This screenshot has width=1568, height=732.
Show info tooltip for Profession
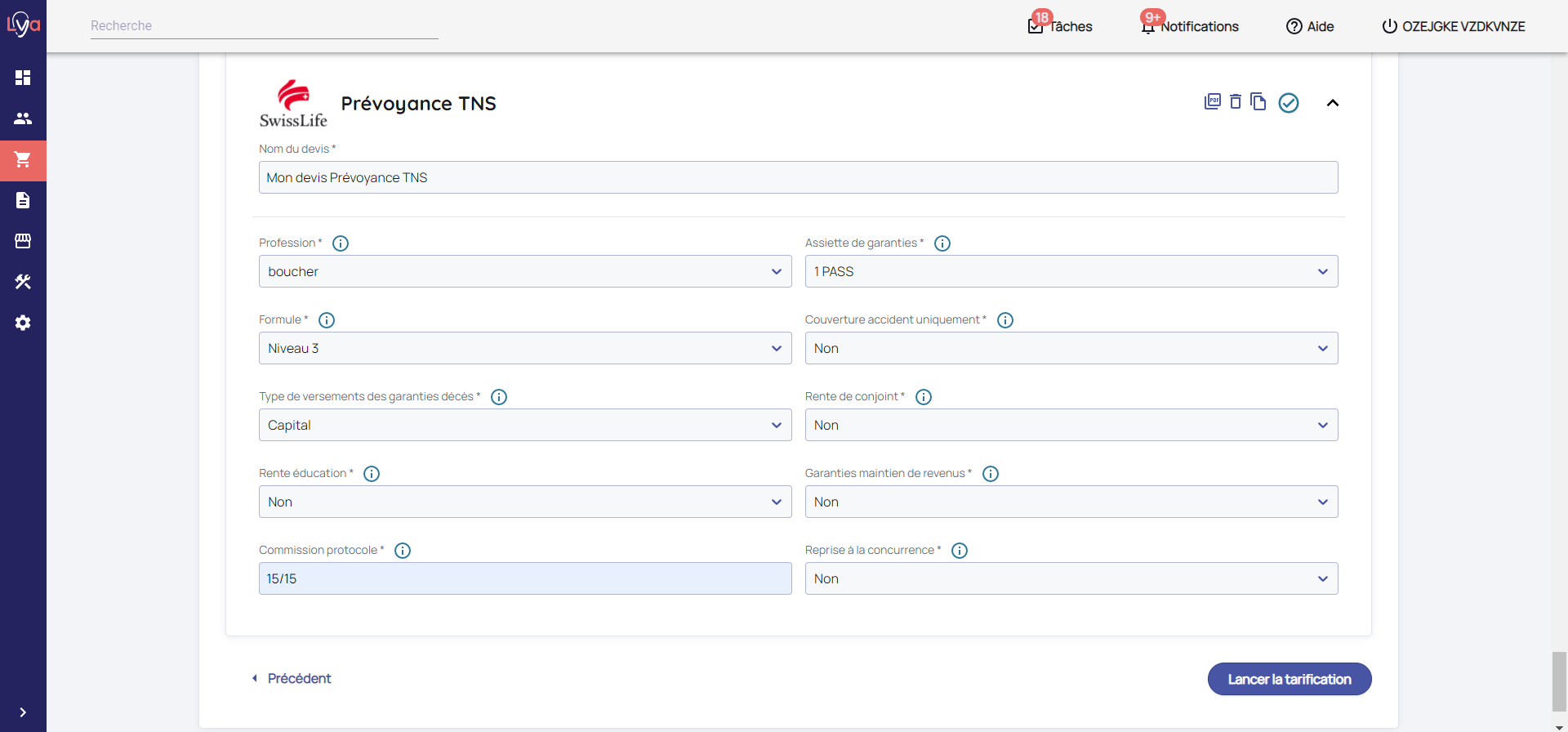pyautogui.click(x=341, y=243)
